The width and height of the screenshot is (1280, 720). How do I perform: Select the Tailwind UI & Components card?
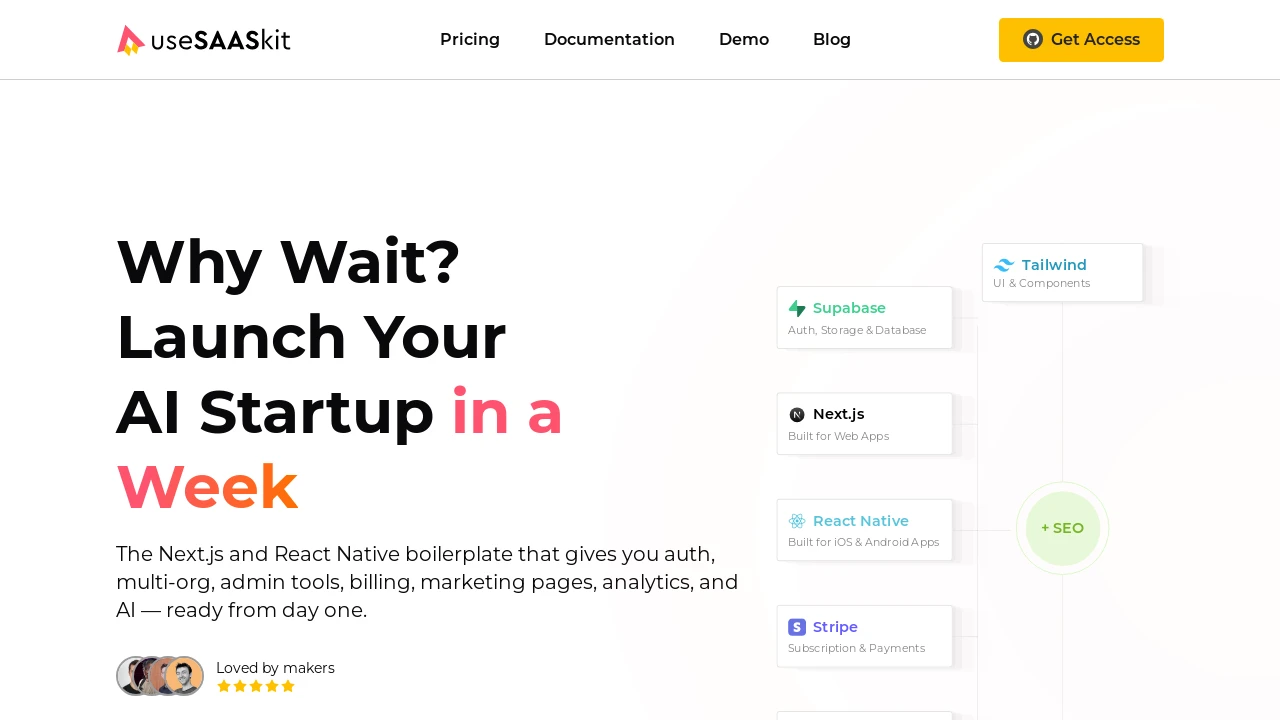[x=1062, y=272]
